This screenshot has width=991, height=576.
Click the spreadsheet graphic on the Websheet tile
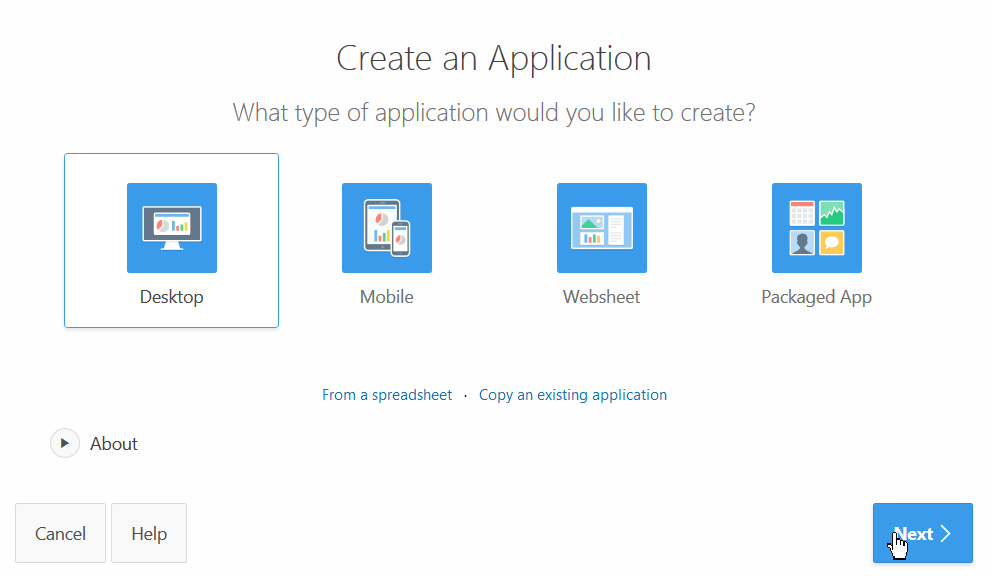[x=601, y=228]
